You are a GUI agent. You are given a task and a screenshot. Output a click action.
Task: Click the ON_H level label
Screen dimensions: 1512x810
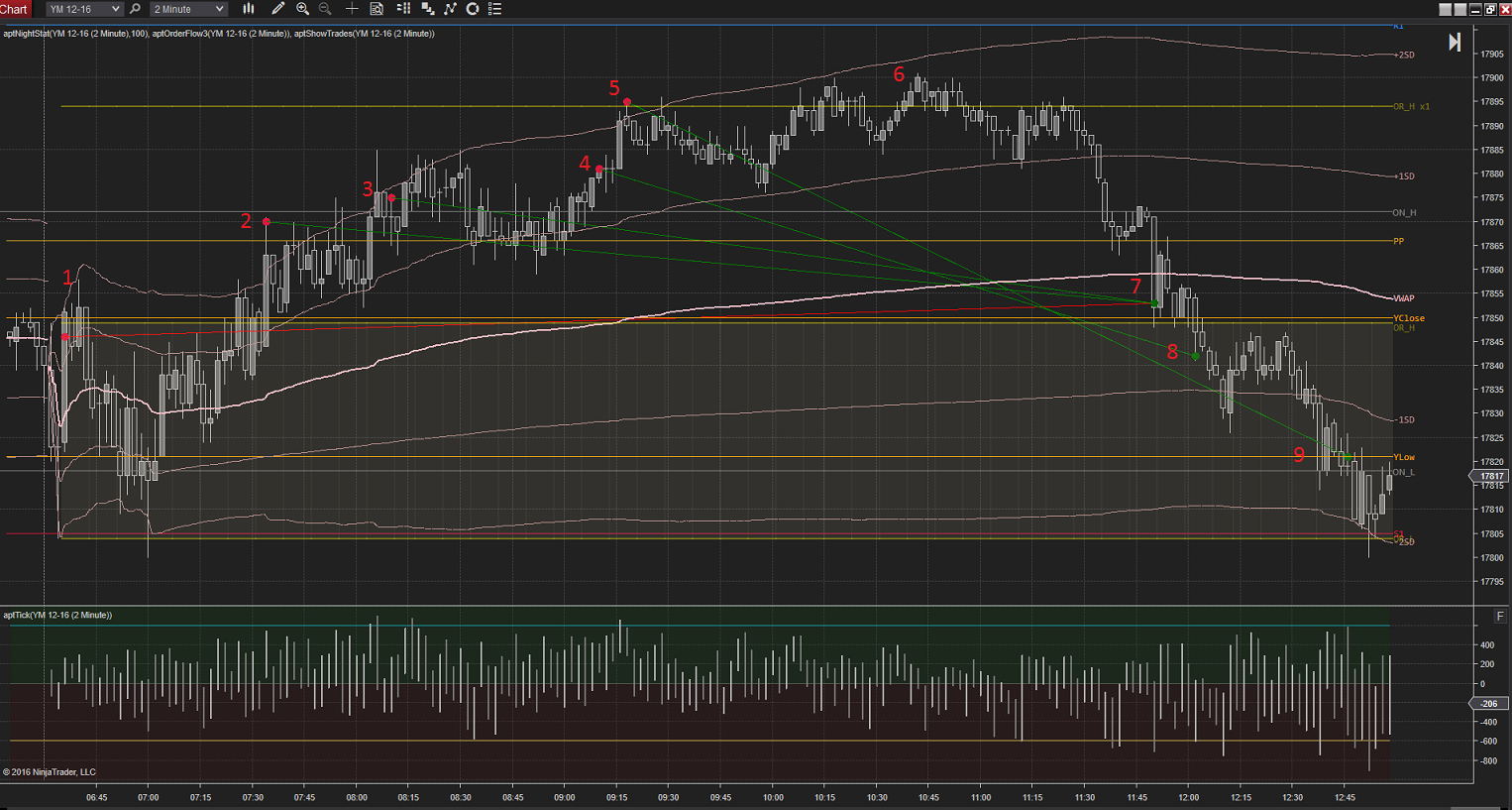[1404, 213]
